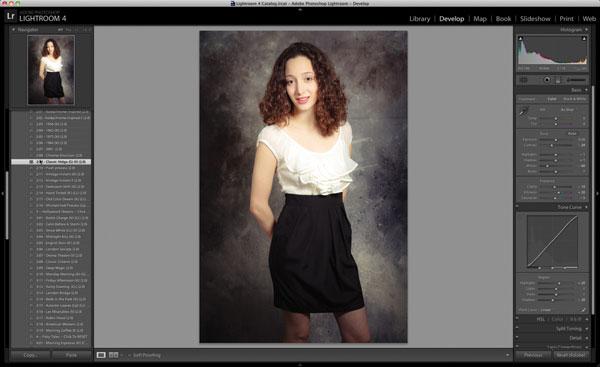Screen dimensions: 600x367
Task: Switch to before/after view icon
Action: pos(114,355)
